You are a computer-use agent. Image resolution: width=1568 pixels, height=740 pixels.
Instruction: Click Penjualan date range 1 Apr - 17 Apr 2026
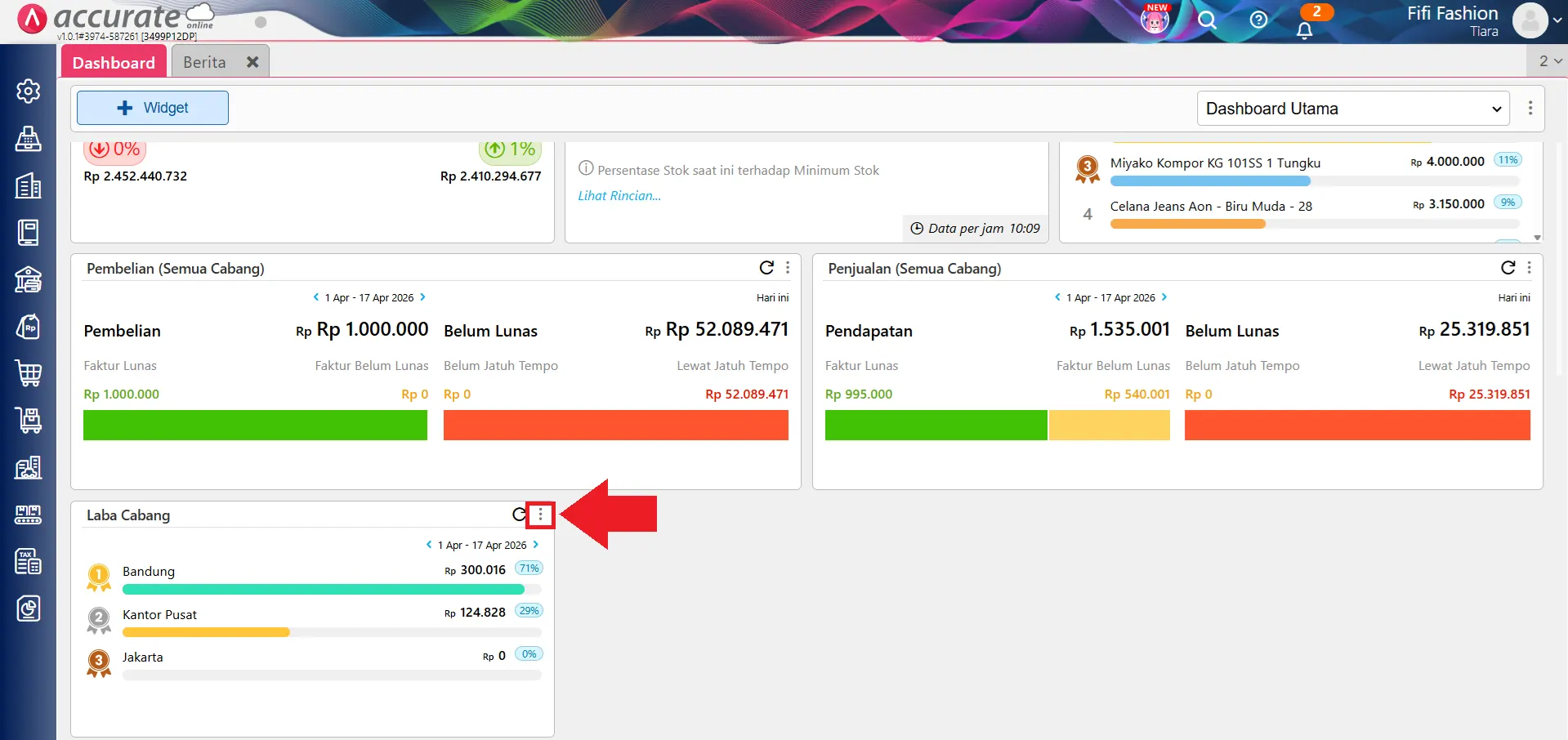[x=1110, y=298]
